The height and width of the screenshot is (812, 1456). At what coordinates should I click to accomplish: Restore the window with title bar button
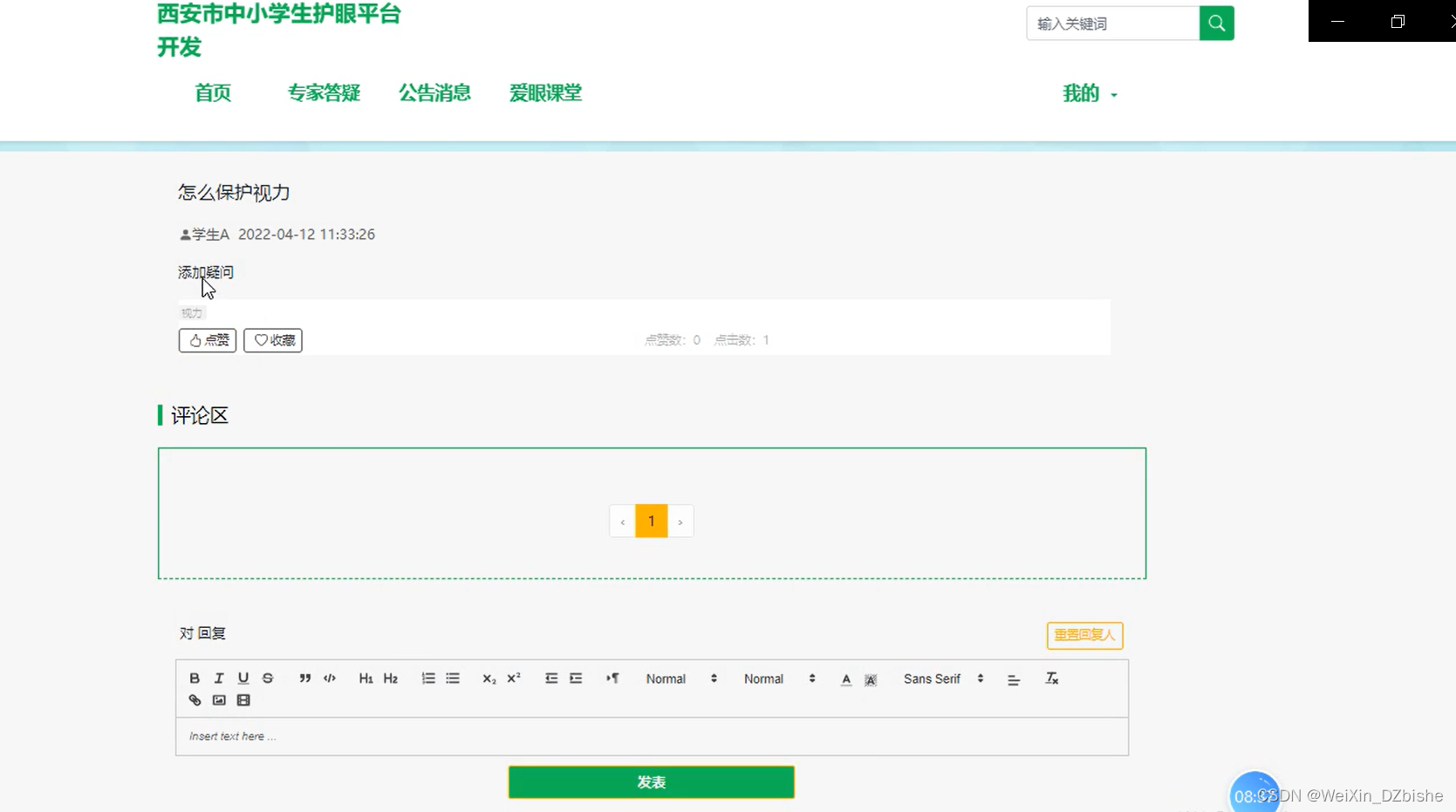[1398, 21]
